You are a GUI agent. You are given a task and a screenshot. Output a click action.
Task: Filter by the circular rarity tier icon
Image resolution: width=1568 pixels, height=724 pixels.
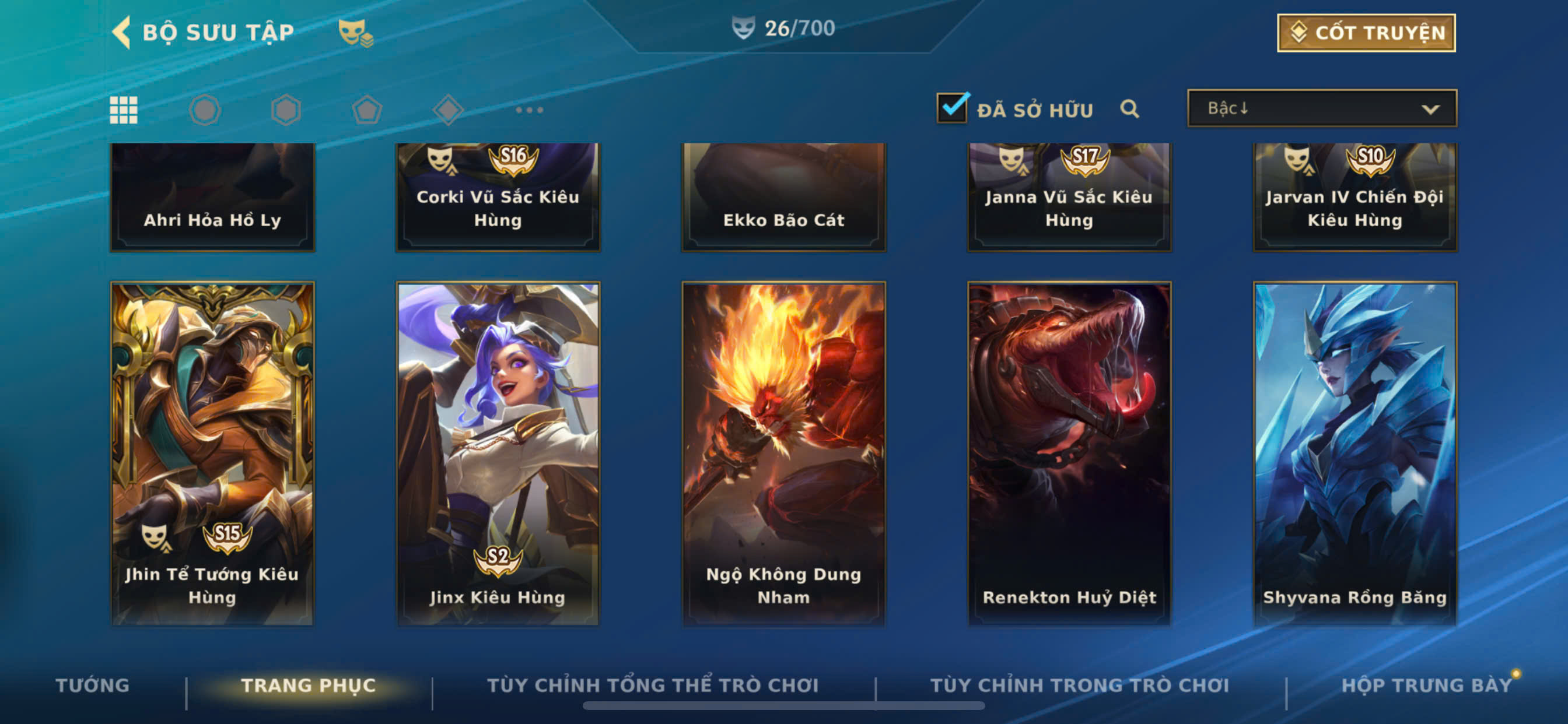(205, 110)
